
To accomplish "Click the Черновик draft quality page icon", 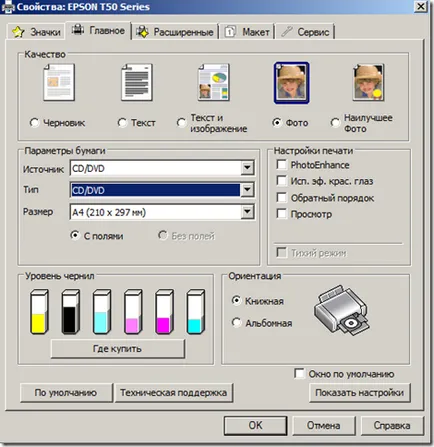I will pos(59,83).
